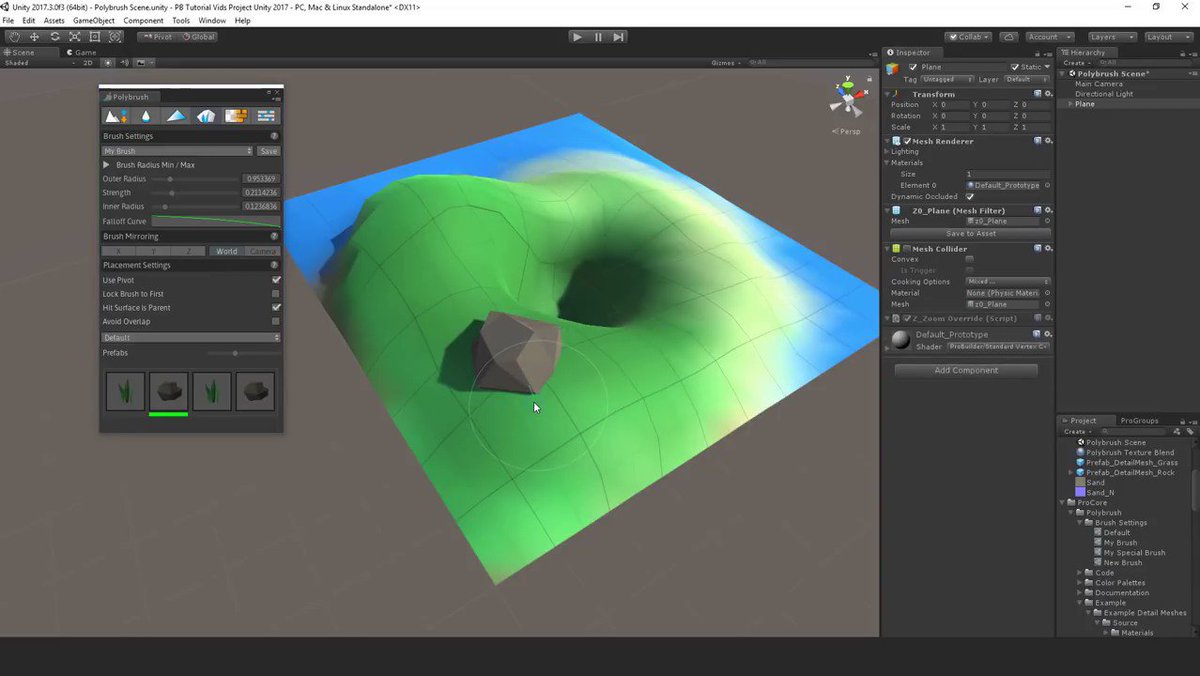Open the GameObject menu
The image size is (1200, 676).
coord(93,20)
